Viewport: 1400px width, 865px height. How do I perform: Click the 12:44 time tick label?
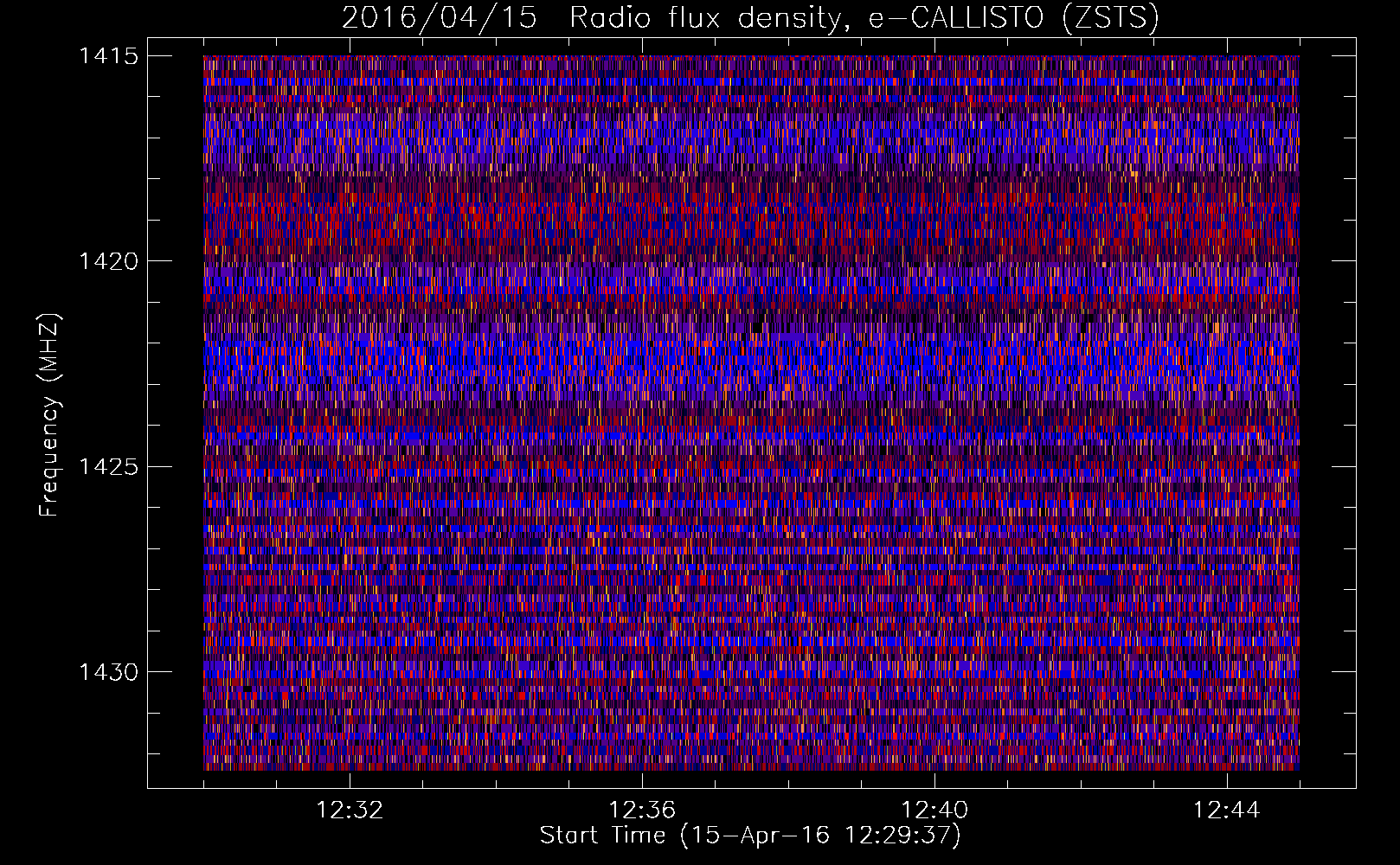(x=1227, y=811)
